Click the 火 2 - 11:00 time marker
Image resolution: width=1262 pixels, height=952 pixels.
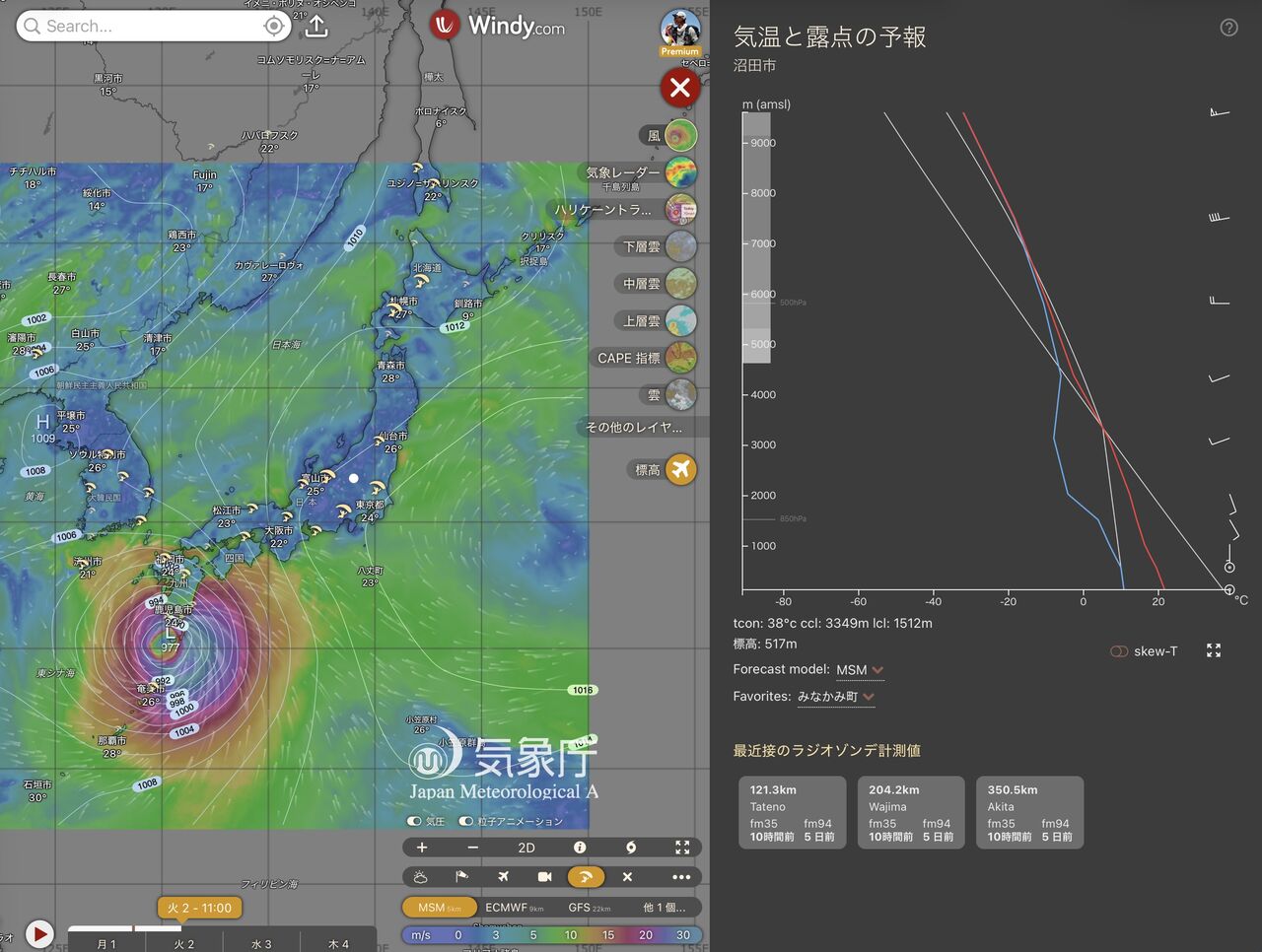(199, 908)
